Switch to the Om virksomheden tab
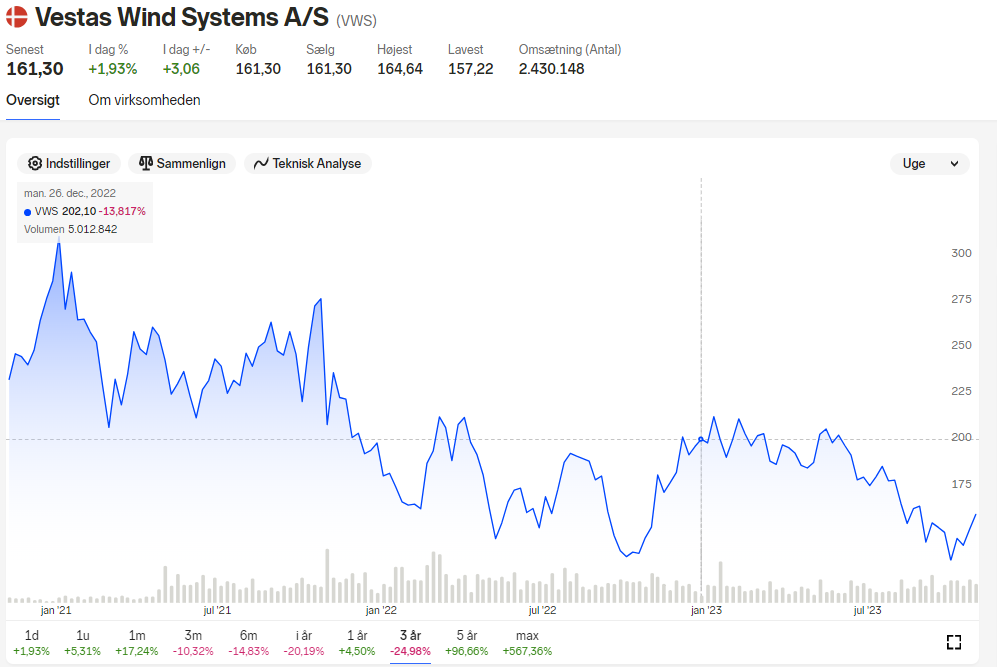This screenshot has width=997, height=667. coord(144,100)
